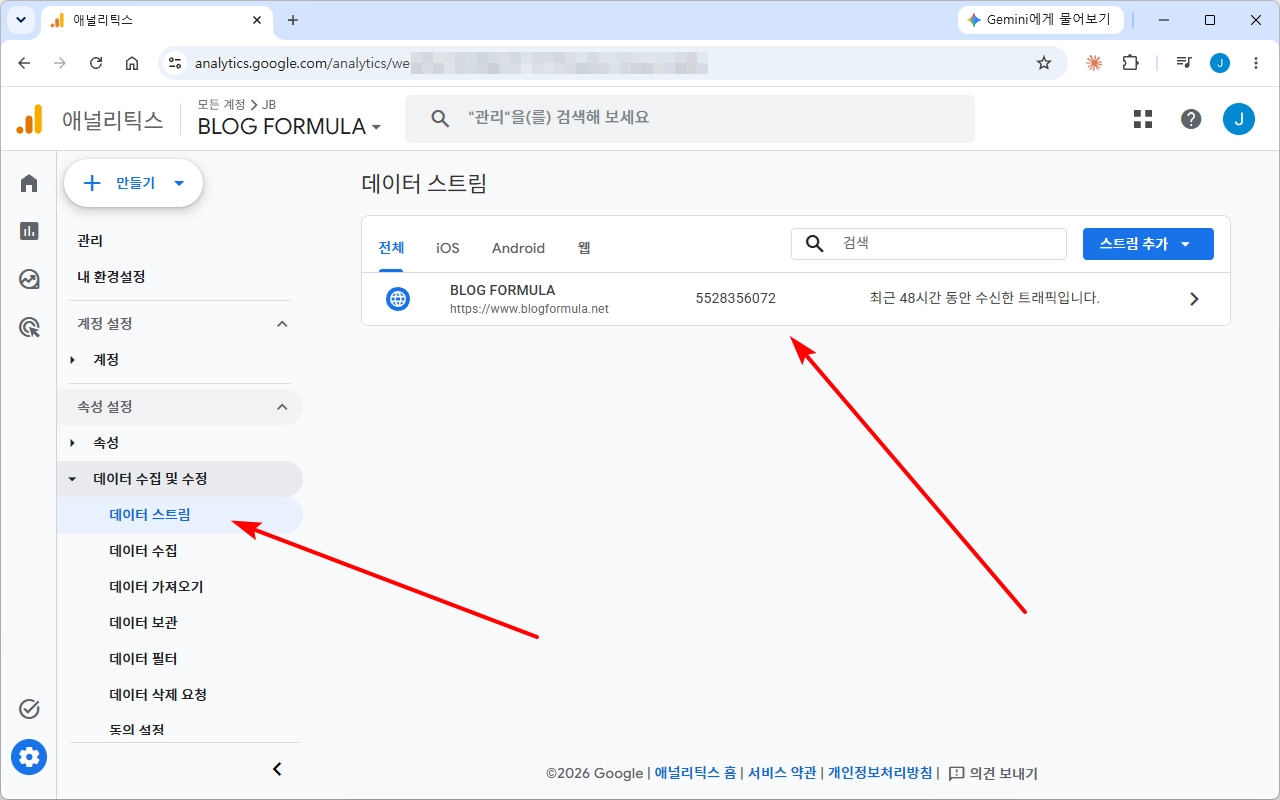This screenshot has height=800, width=1280.
Task: Open the verified checkmark icon in rail
Action: coord(29,709)
